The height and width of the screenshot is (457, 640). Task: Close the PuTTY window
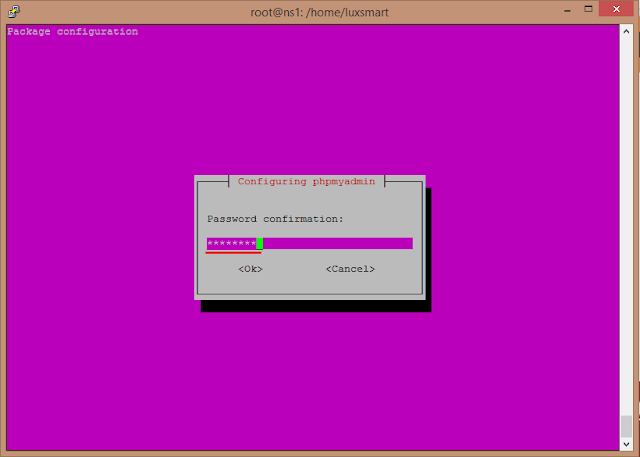[x=616, y=9]
